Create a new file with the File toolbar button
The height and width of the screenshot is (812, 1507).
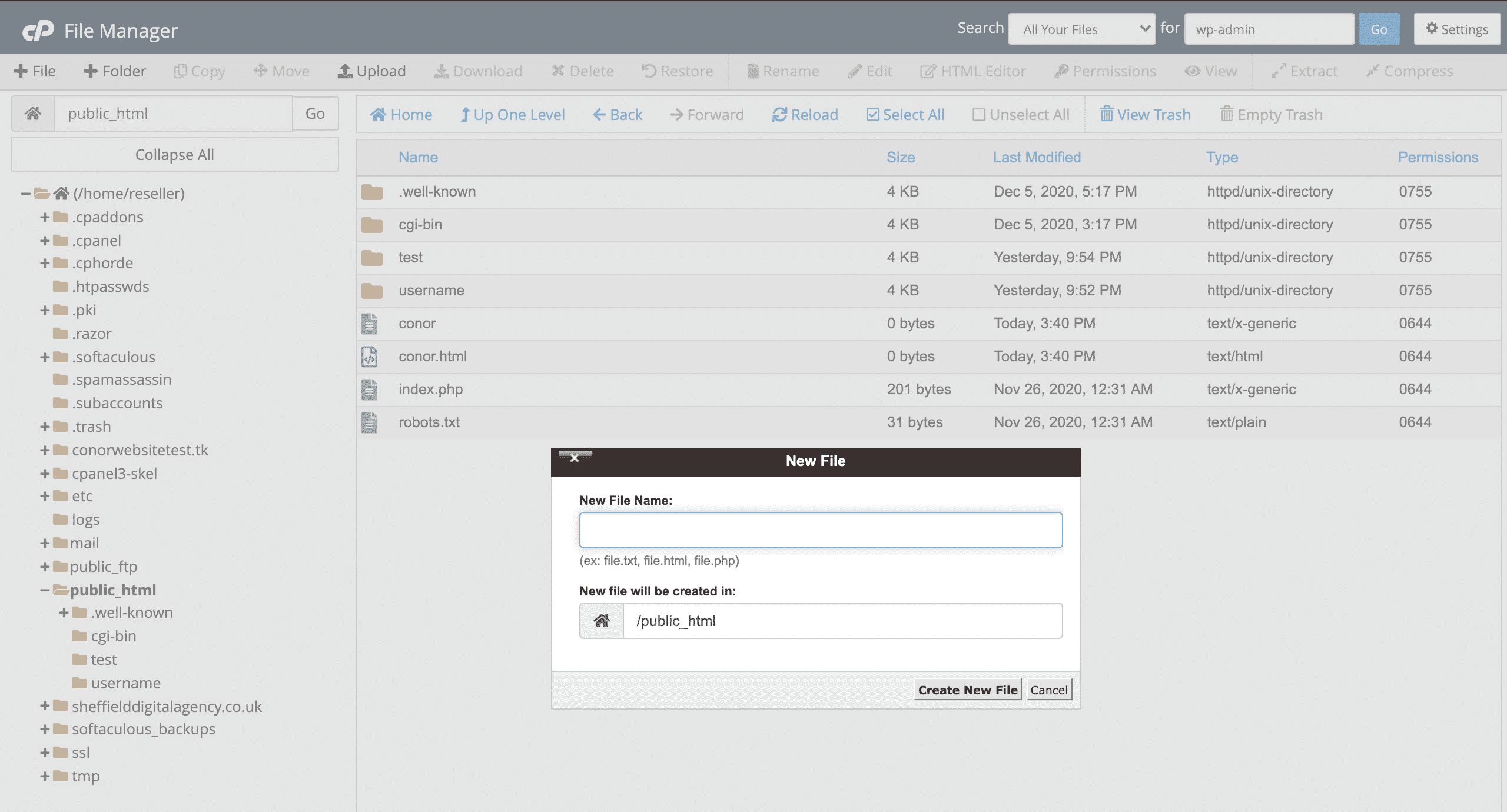(35, 71)
